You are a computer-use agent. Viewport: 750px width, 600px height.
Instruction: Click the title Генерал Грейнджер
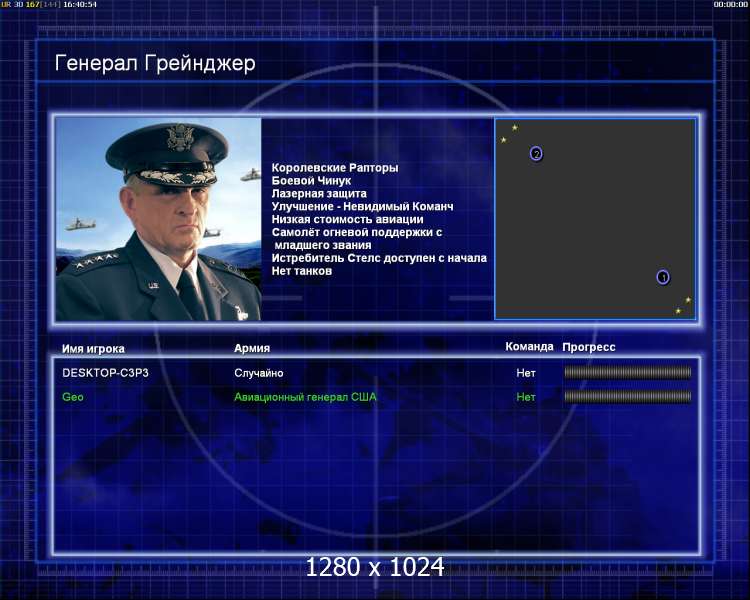pyautogui.click(x=155, y=63)
